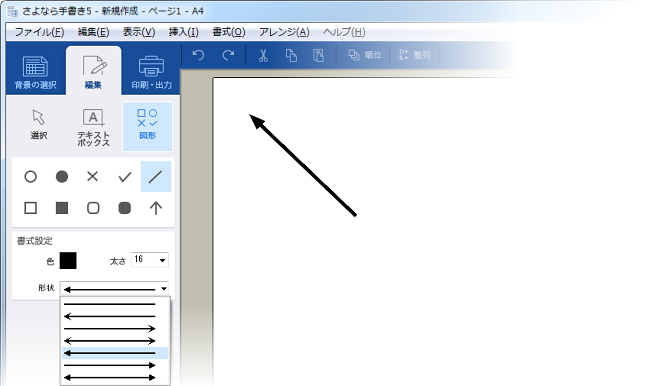Open the 印刷・出力 tab

151,70
